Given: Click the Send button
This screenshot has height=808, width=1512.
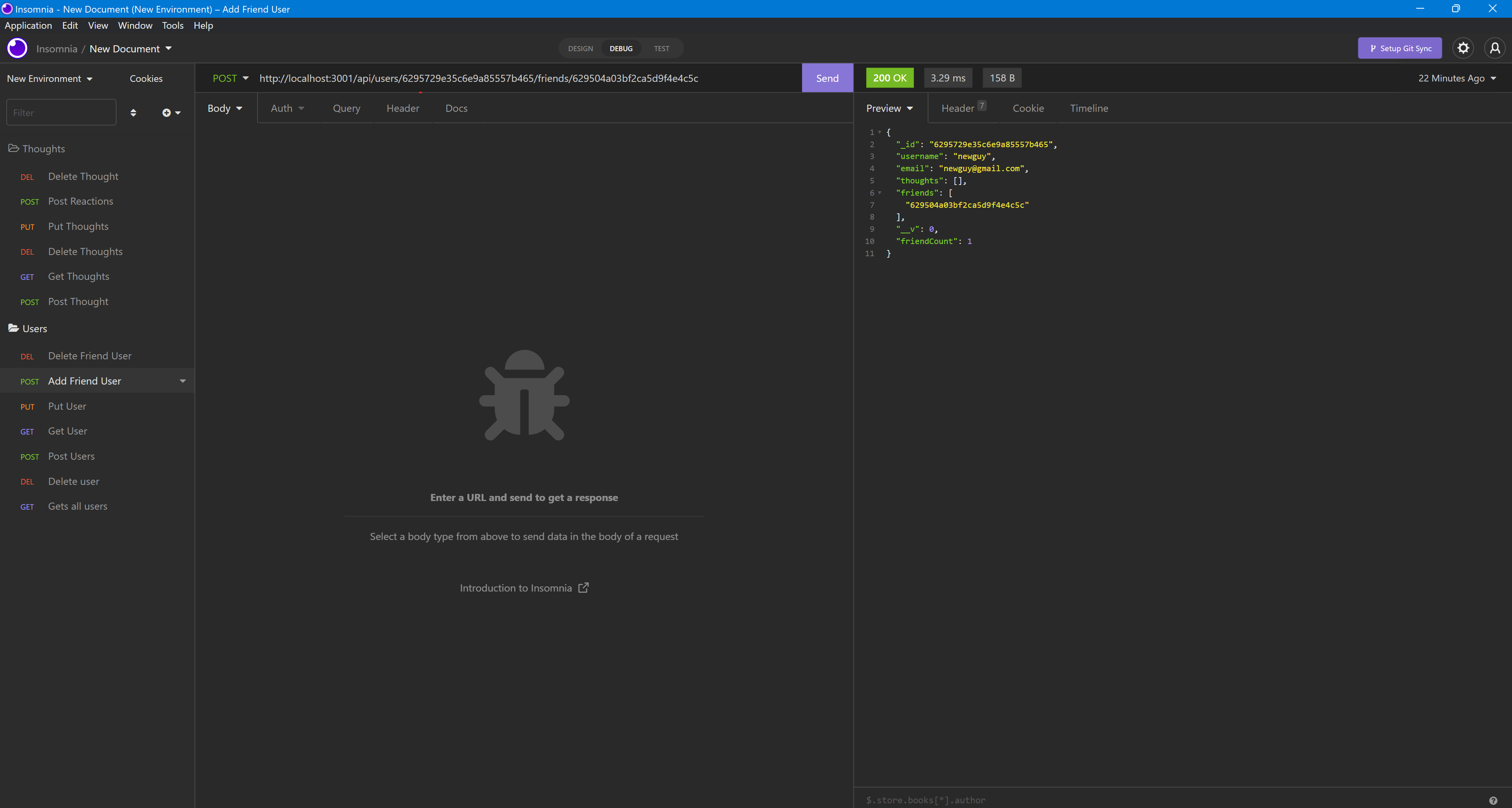Looking at the screenshot, I should pos(827,78).
